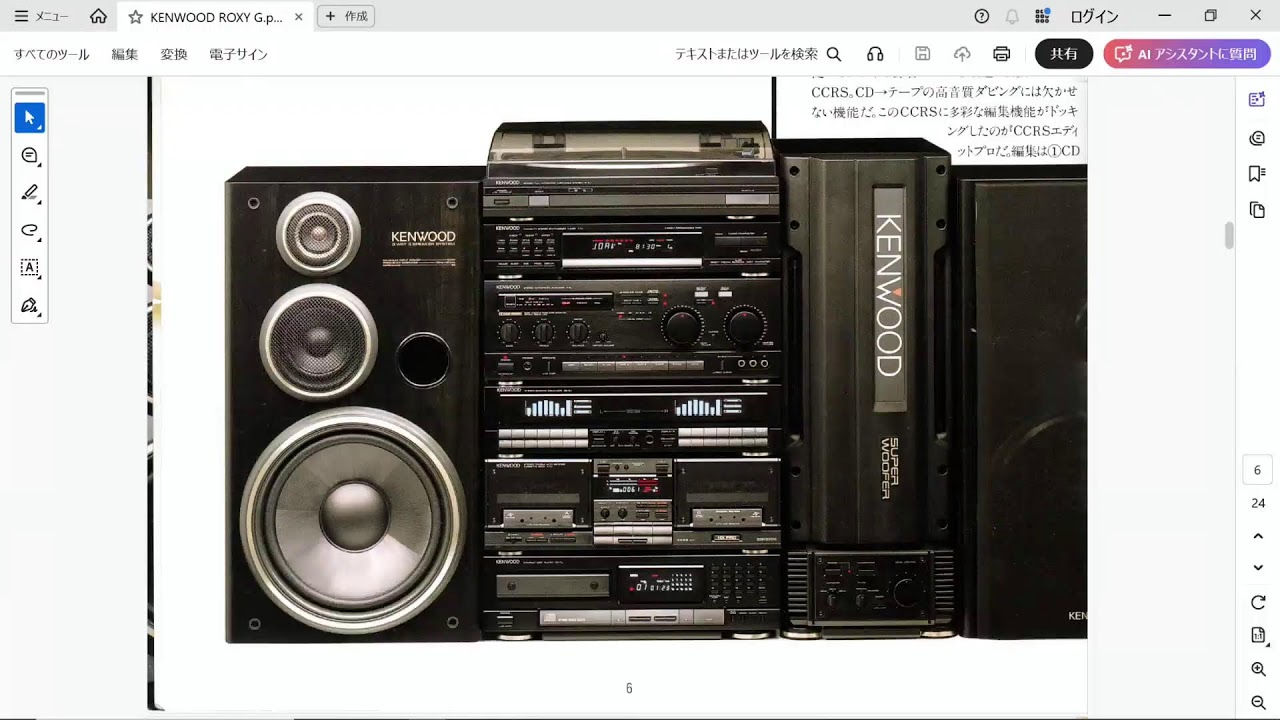The height and width of the screenshot is (720, 1280).
Task: Choose the highlighter pen tool
Action: pyautogui.click(x=30, y=192)
